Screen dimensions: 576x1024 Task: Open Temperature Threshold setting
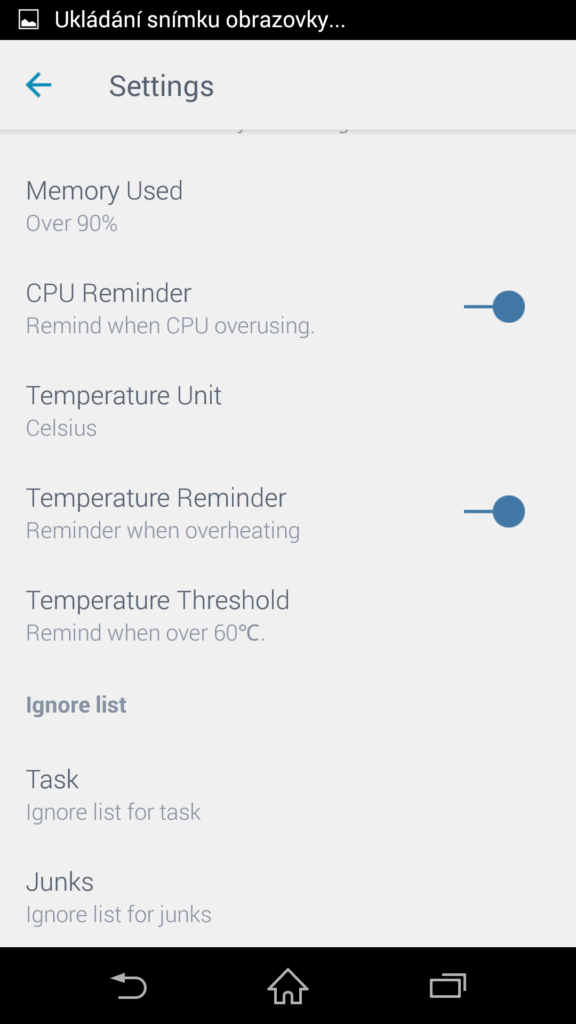click(288, 615)
